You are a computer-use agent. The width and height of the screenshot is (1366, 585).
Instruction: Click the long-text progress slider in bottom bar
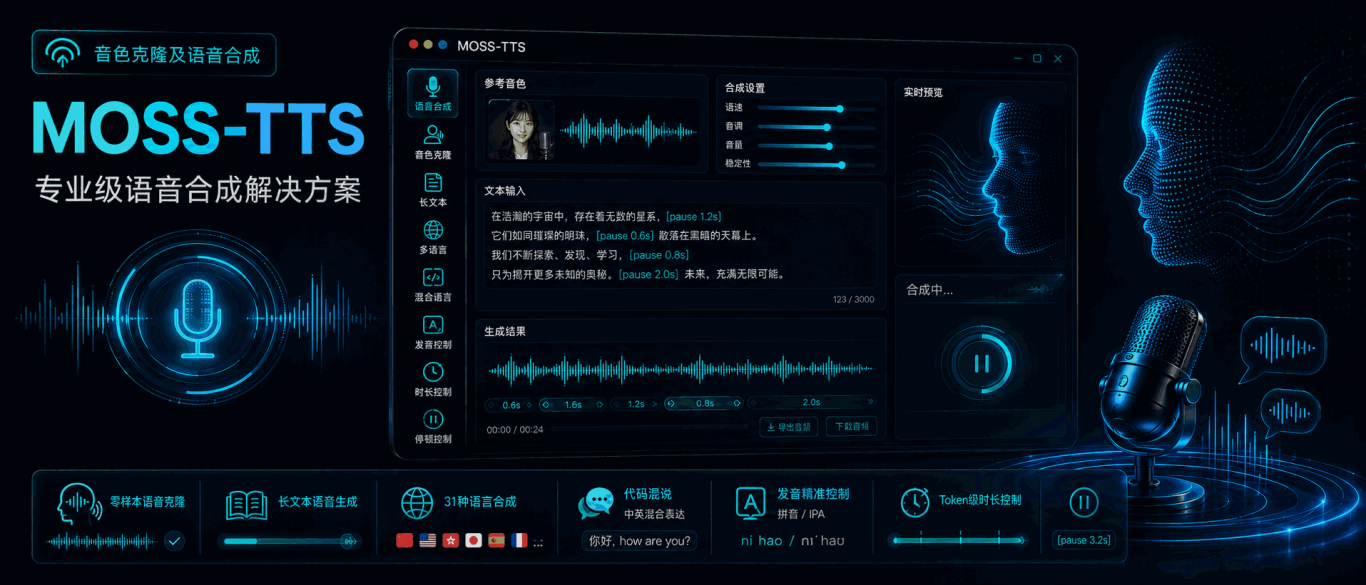coord(292,541)
